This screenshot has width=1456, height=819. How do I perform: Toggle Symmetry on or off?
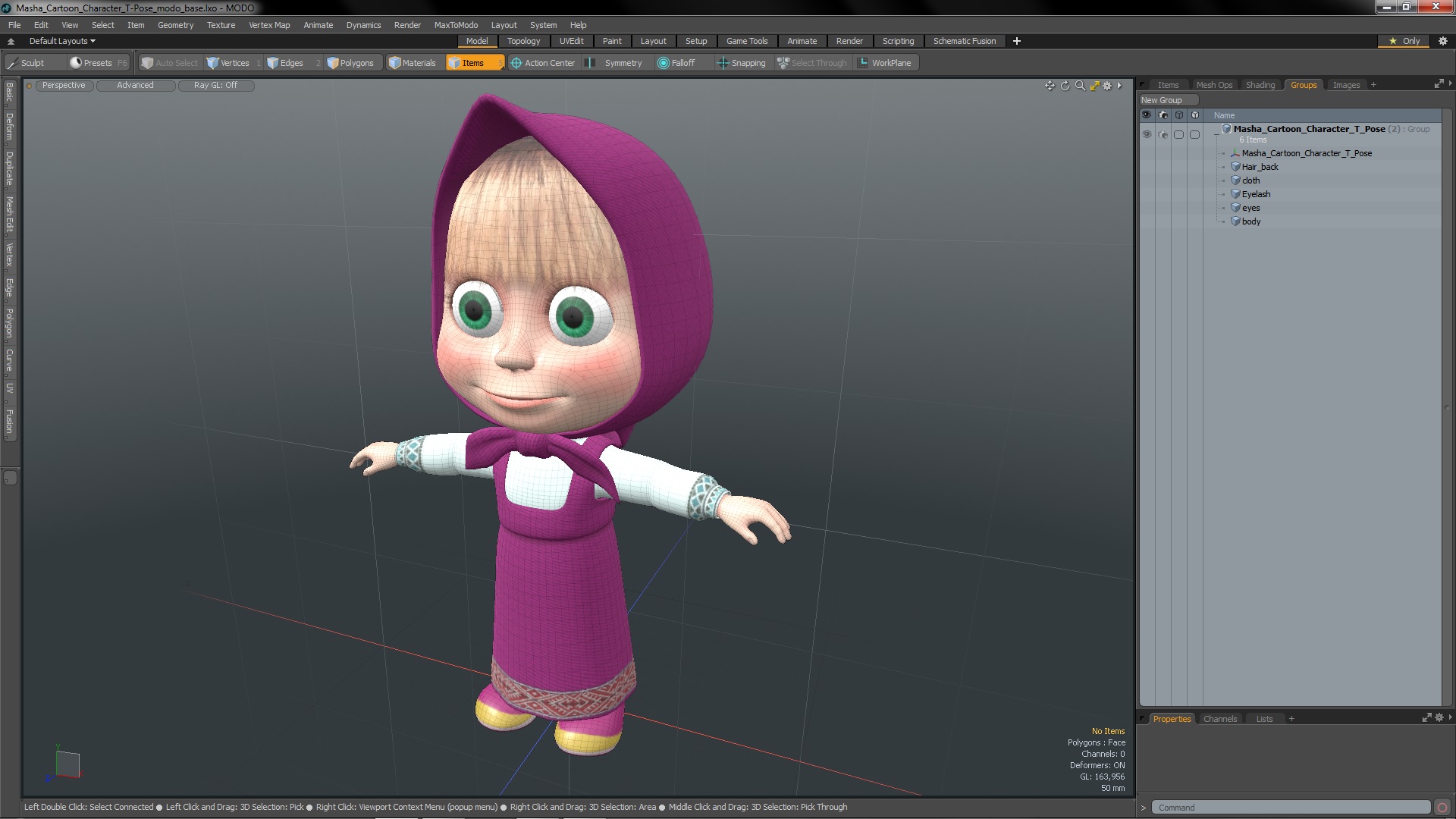tap(616, 63)
